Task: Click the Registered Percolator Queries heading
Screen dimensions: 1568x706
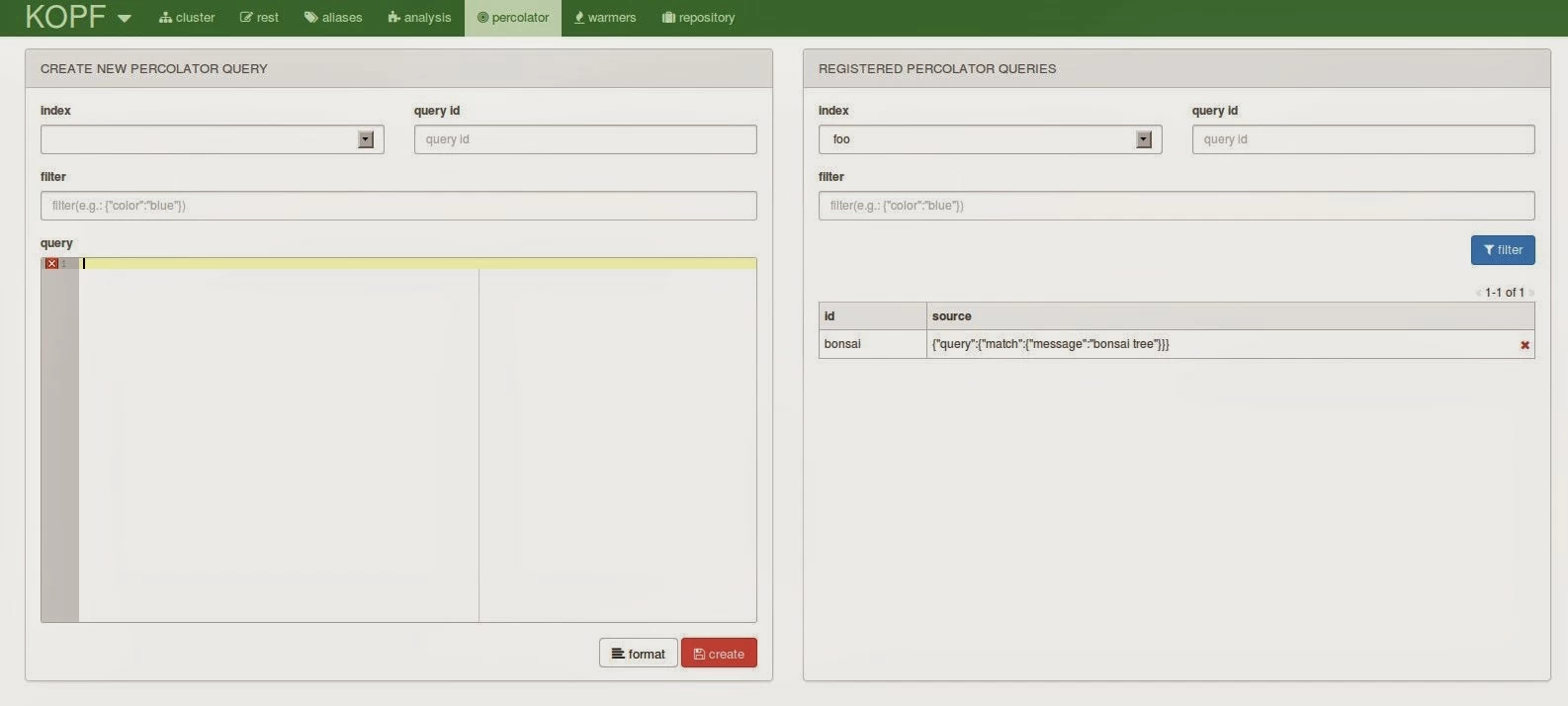Action: pos(937,68)
